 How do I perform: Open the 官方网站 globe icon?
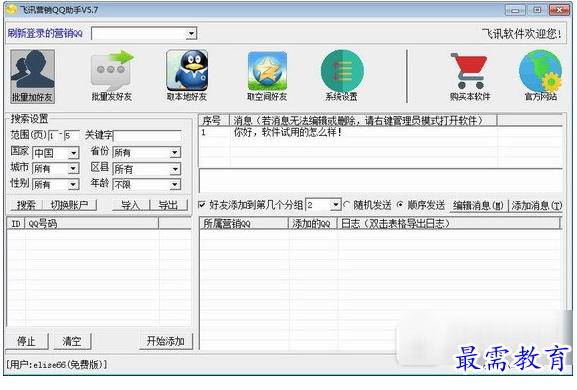[540, 76]
